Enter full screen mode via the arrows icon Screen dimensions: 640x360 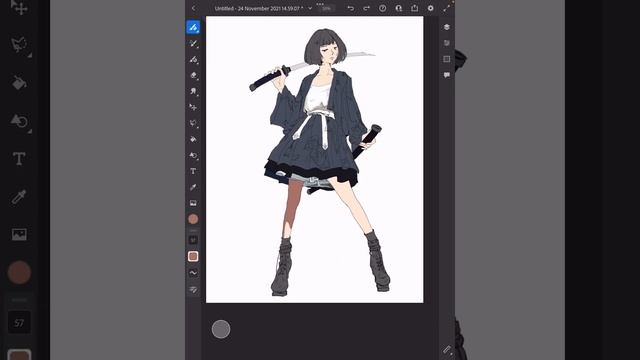(x=447, y=8)
